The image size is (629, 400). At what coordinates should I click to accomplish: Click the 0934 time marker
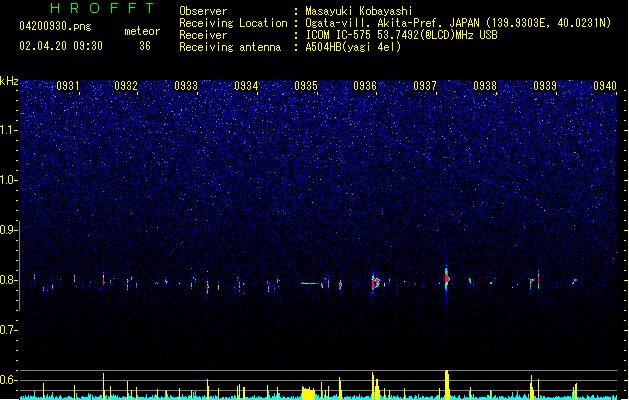[246, 86]
